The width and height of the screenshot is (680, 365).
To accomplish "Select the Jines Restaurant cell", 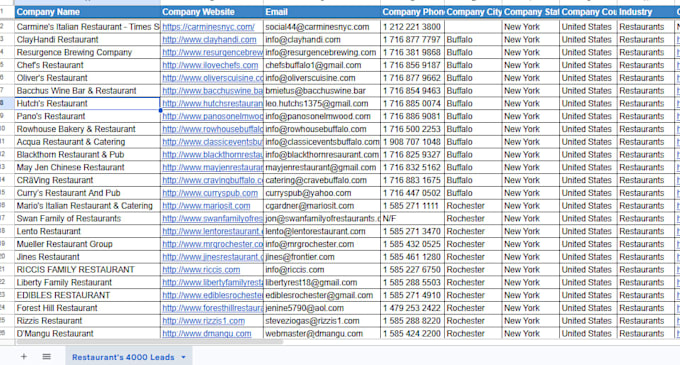I will coord(88,257).
